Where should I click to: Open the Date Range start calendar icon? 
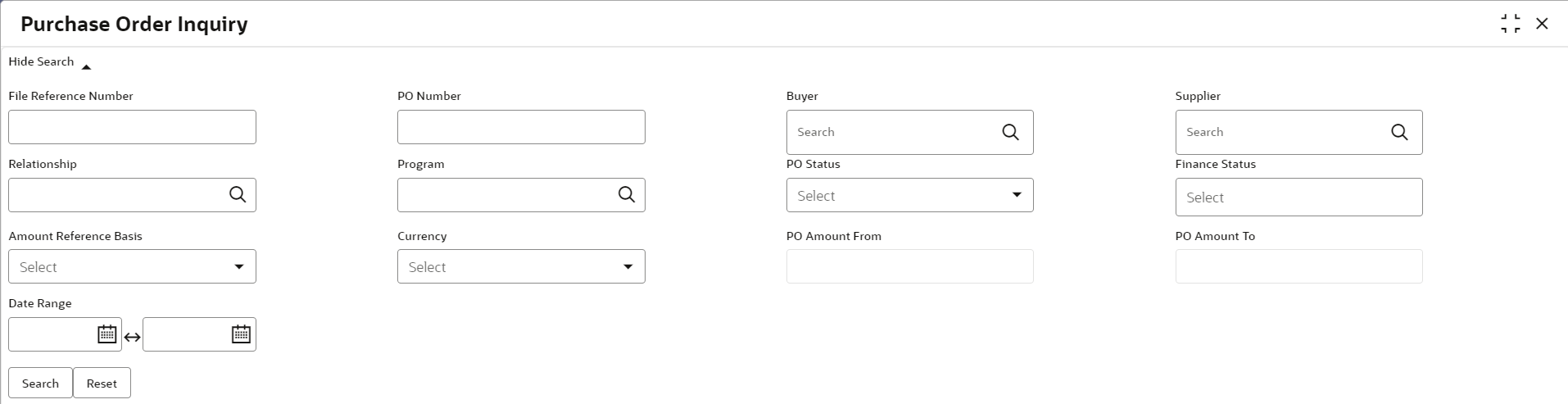click(x=107, y=334)
